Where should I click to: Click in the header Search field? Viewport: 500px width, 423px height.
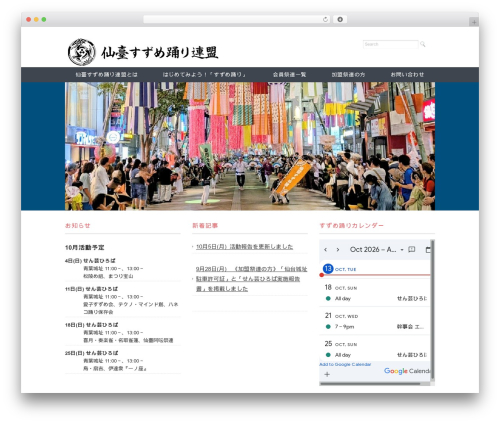click(391, 44)
